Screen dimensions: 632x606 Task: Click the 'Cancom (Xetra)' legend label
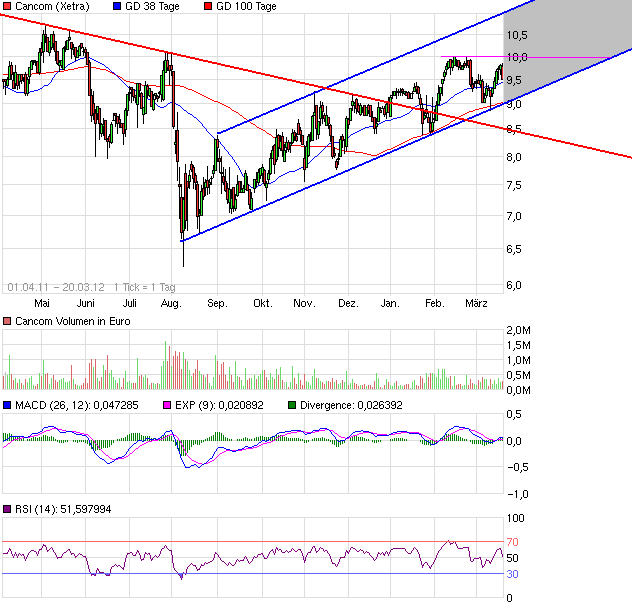click(x=52, y=6)
